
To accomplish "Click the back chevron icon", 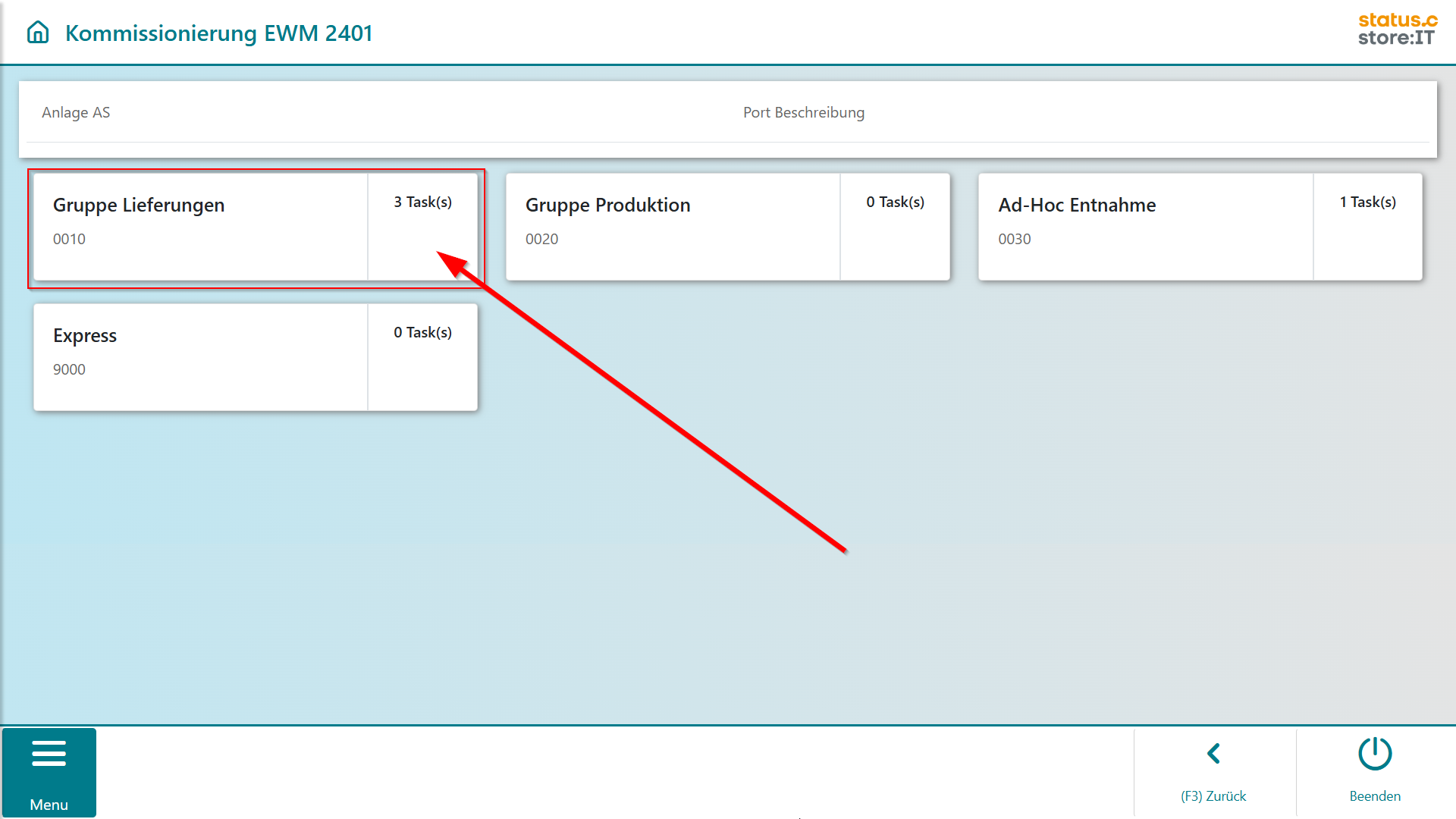I will pyautogui.click(x=1213, y=753).
